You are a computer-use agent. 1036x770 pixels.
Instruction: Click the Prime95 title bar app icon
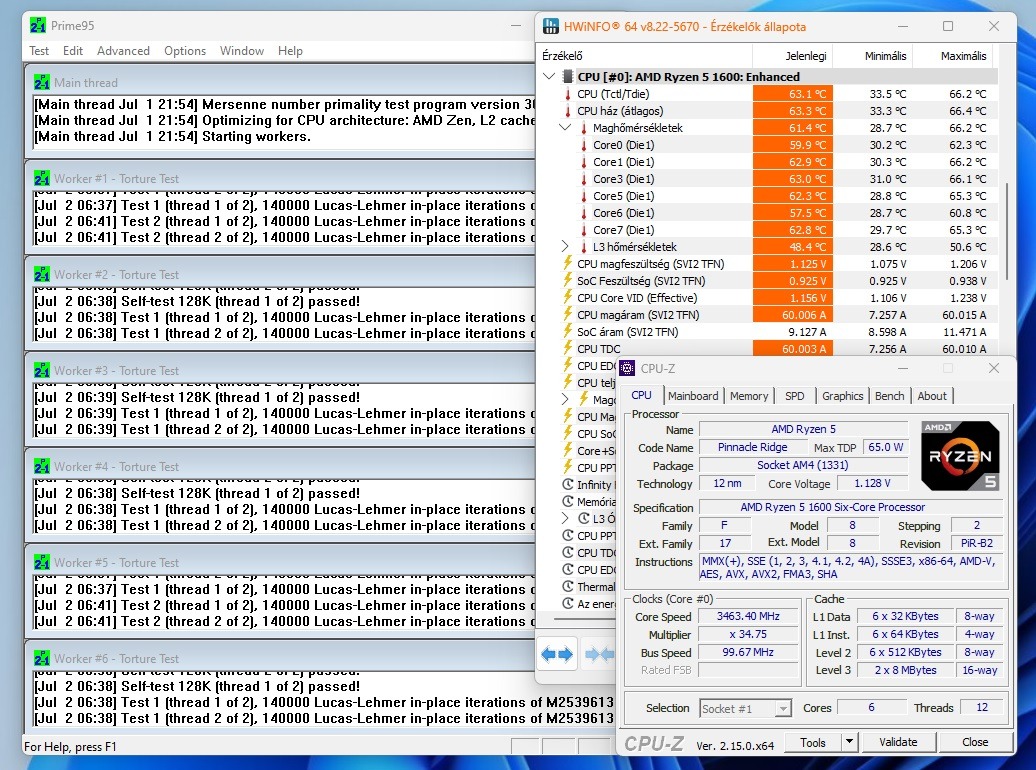tap(38, 26)
